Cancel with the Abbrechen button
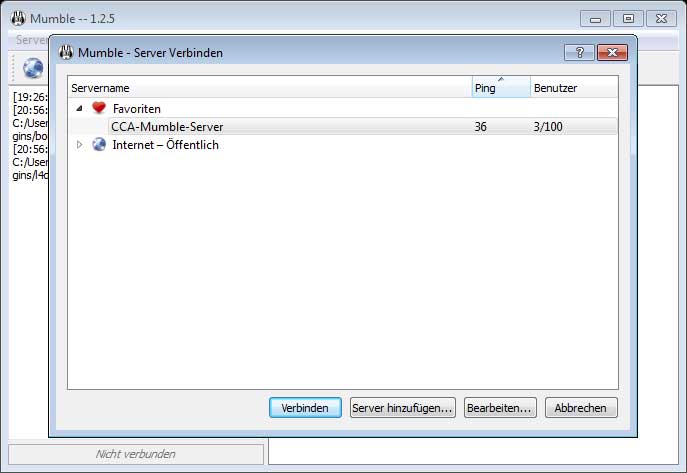The width and height of the screenshot is (687, 473). pyautogui.click(x=581, y=408)
